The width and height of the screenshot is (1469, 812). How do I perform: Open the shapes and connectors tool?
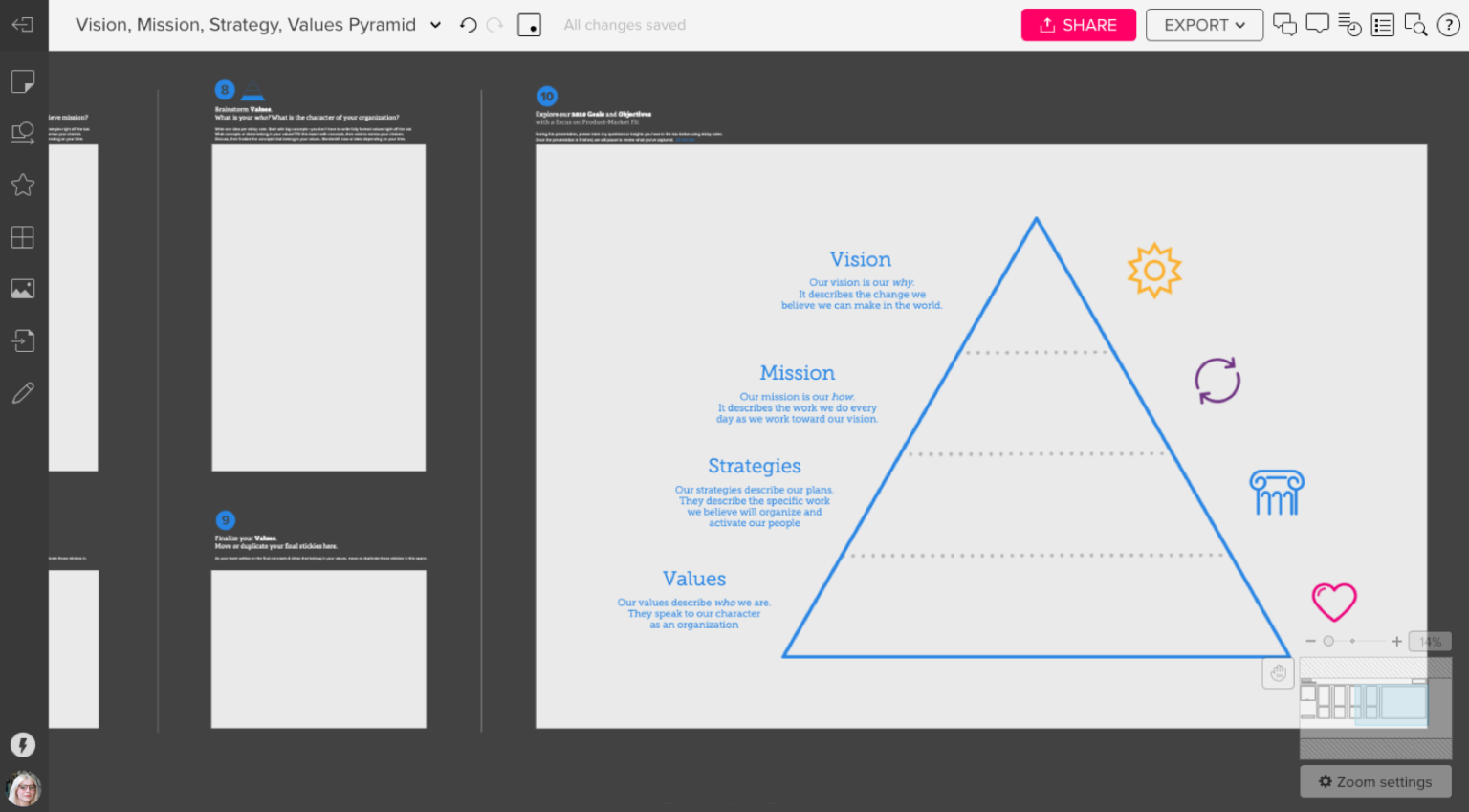[x=22, y=133]
